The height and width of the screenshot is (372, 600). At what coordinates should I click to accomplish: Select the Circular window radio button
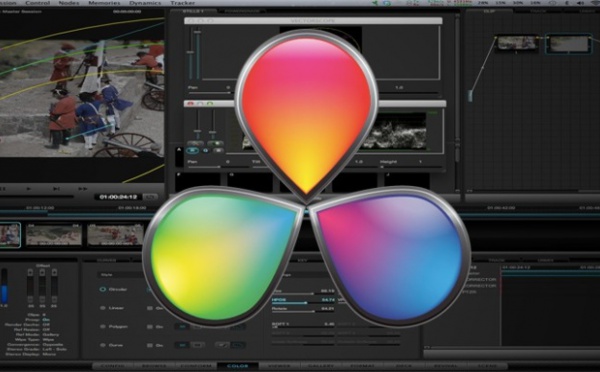tap(103, 289)
